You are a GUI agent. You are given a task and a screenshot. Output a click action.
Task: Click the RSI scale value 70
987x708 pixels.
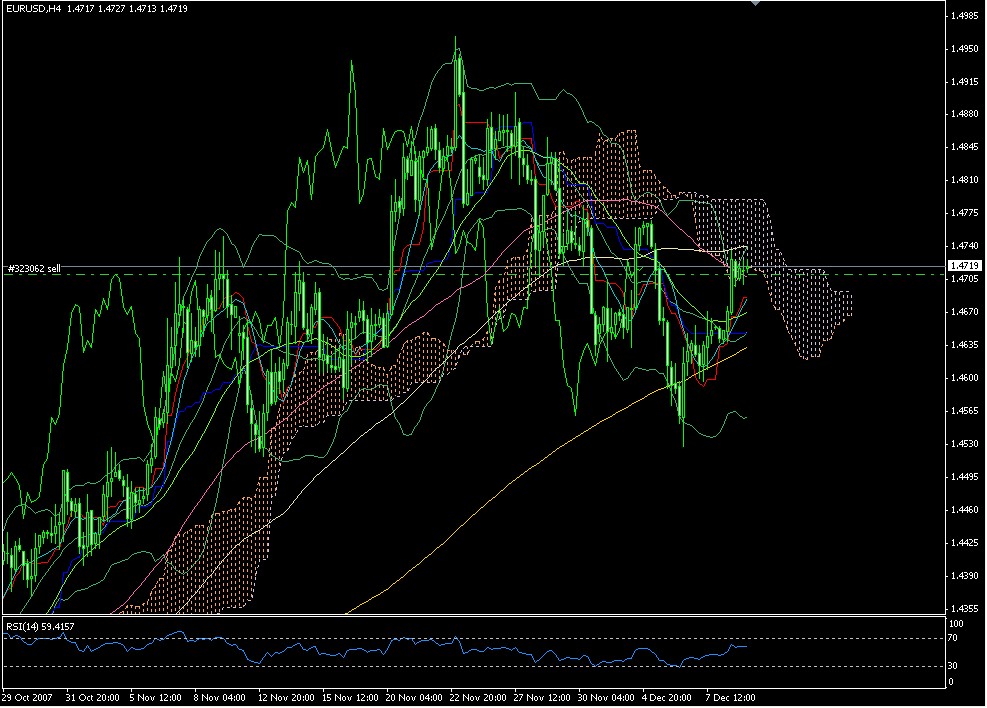pos(953,638)
